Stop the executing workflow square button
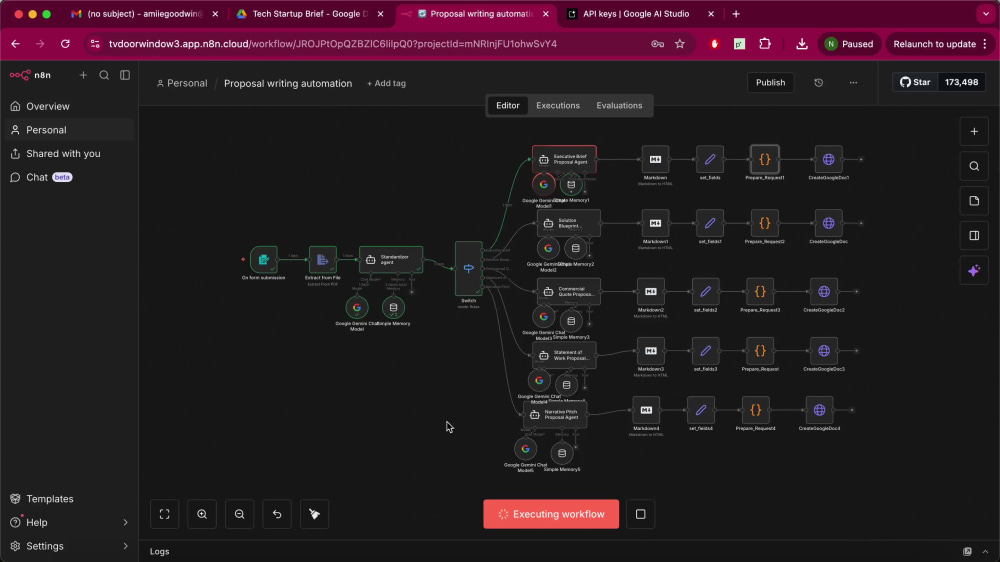This screenshot has height=562, width=1000. [640, 514]
